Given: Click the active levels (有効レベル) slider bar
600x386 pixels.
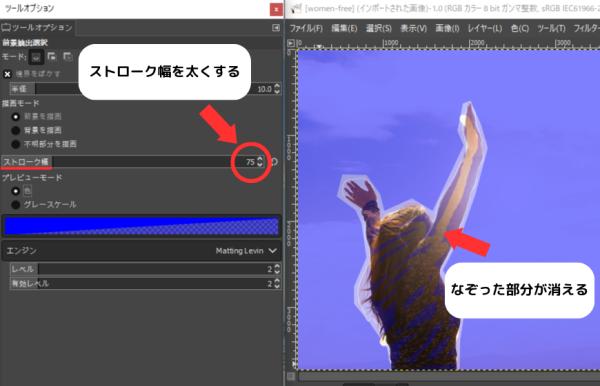Looking at the screenshot, I should (x=145, y=283).
